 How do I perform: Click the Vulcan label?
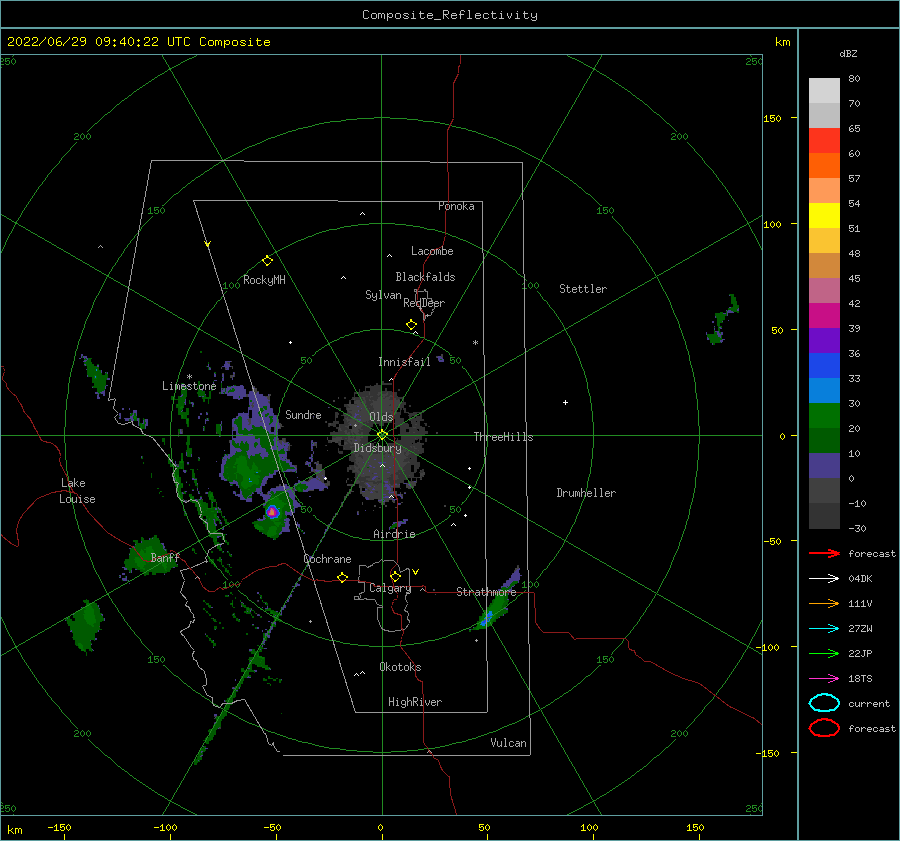pos(508,743)
